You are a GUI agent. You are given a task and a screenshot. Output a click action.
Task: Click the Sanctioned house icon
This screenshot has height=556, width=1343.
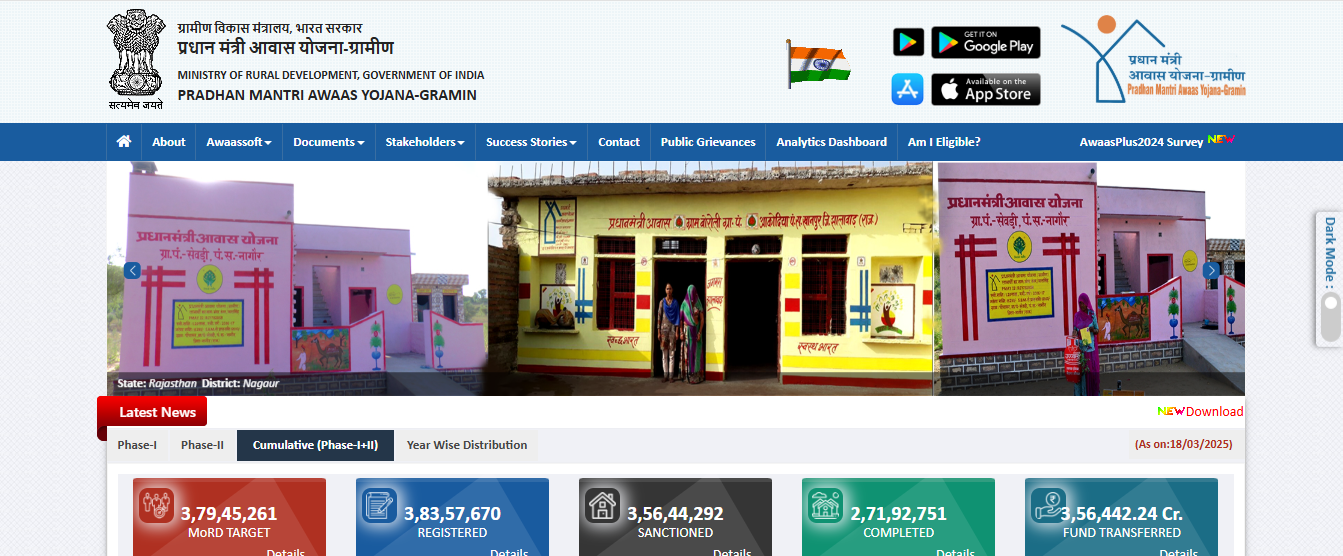click(x=603, y=505)
